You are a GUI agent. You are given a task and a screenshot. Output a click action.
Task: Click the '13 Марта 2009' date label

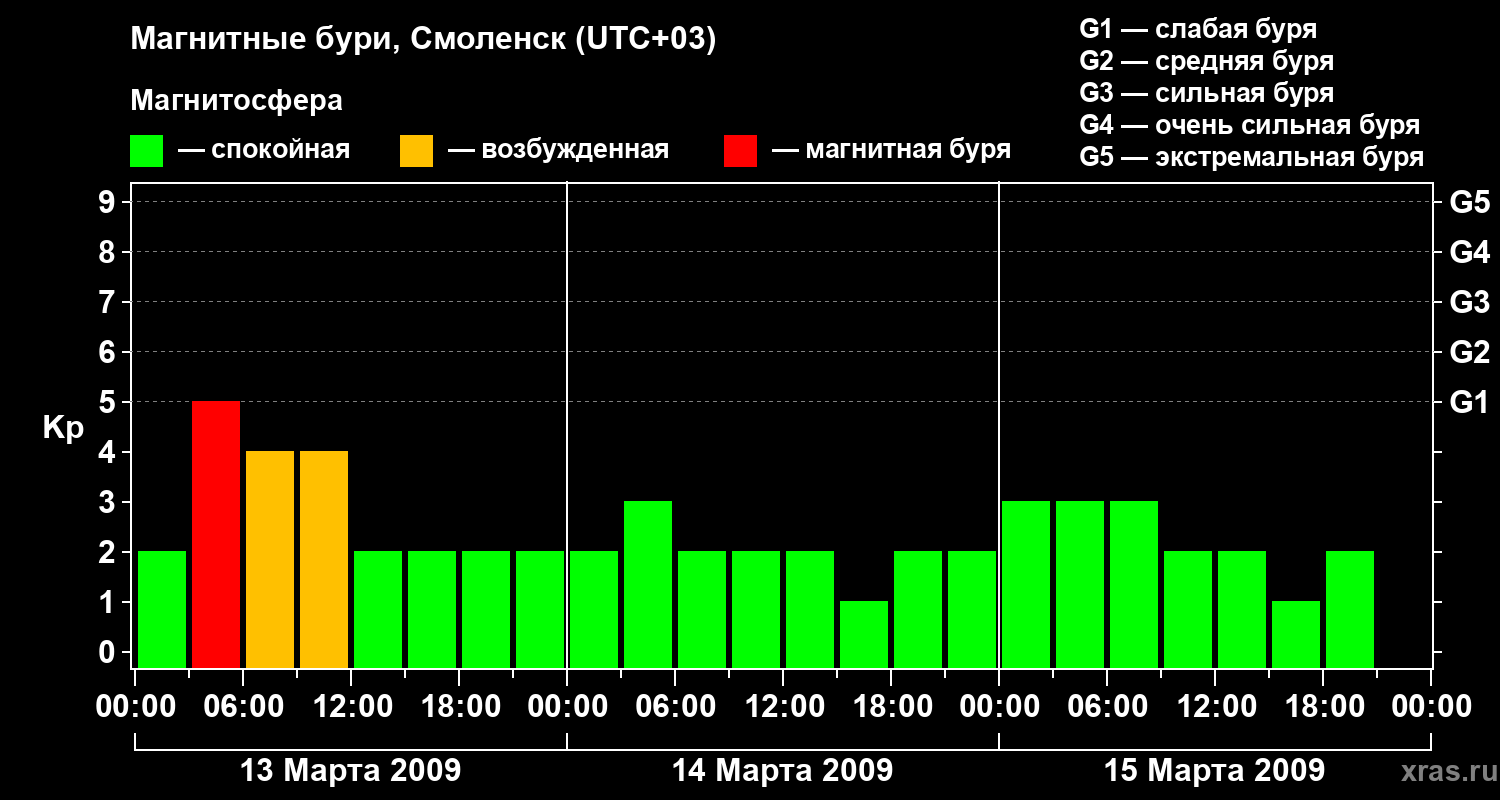click(x=351, y=771)
